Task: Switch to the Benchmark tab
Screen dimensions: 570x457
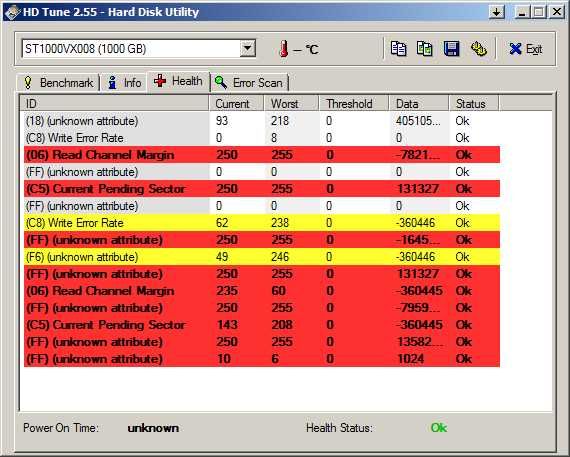Action: (x=58, y=83)
